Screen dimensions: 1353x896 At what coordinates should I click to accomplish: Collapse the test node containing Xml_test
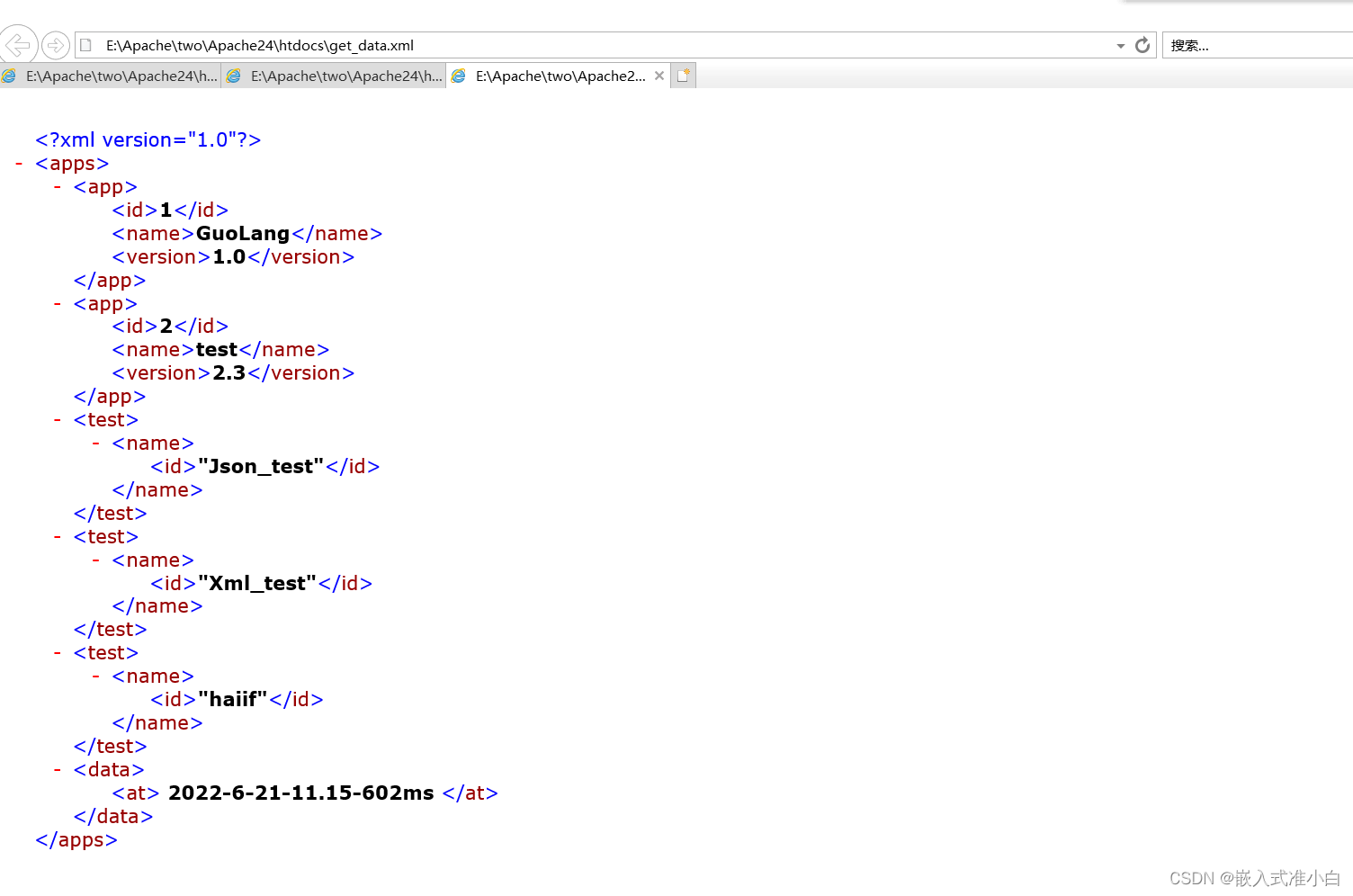tap(58, 537)
